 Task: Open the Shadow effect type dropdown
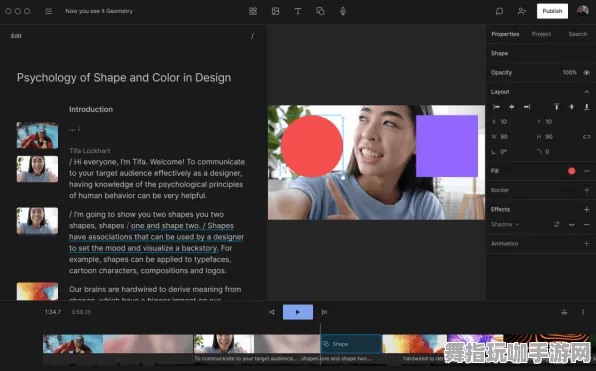pos(505,224)
